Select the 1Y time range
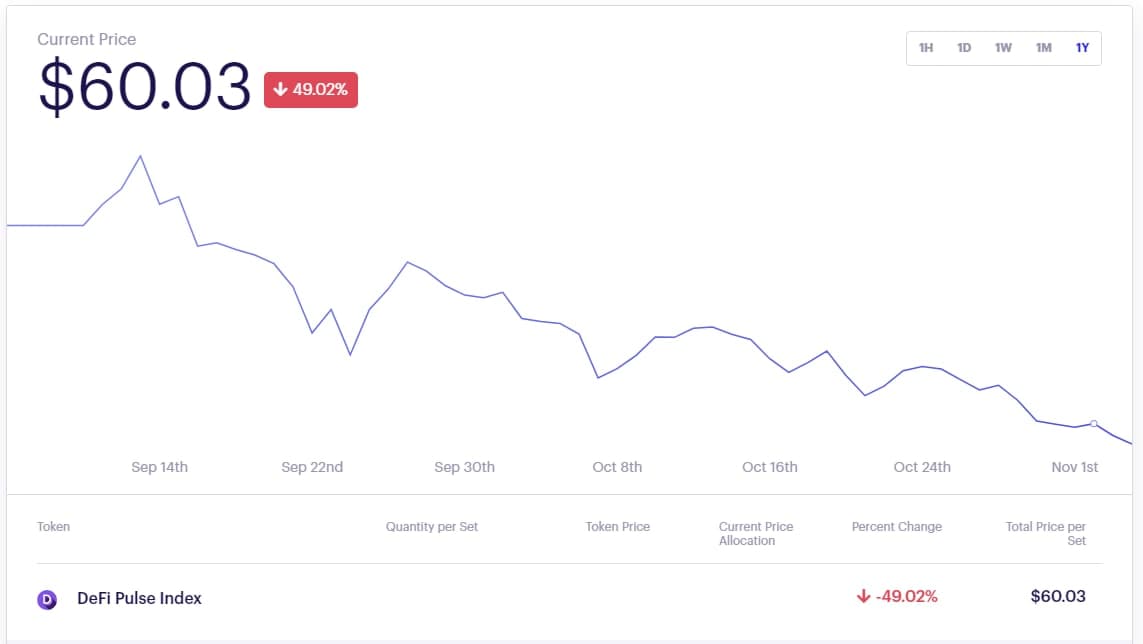Screen dimensions: 1143x644 [x=1082, y=48]
